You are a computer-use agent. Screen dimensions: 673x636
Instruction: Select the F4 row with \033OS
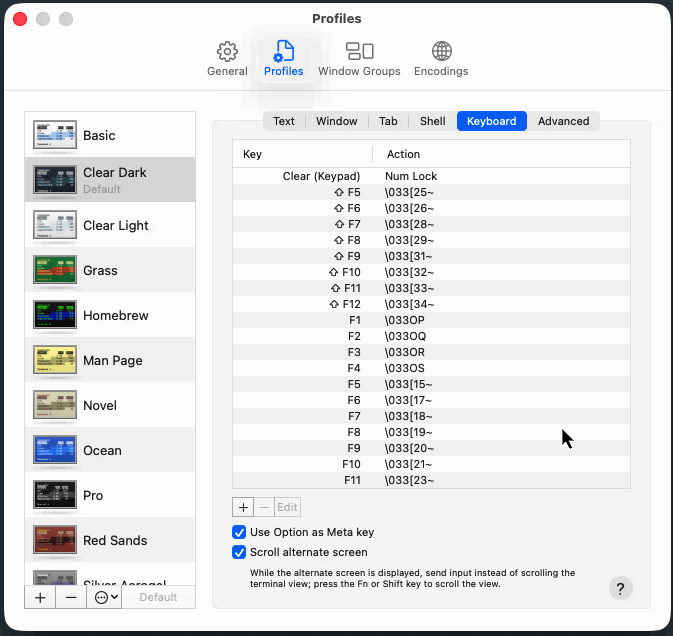(x=431, y=368)
